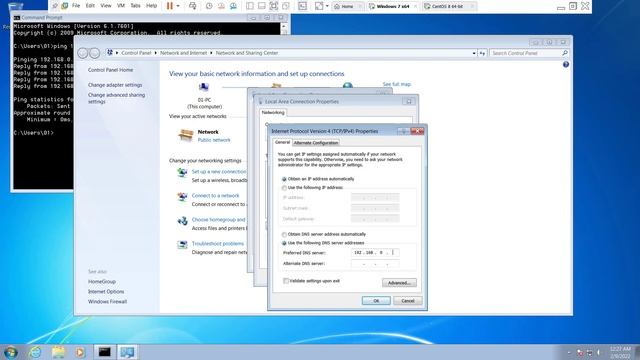
Task: Open the VMware Tabs menu
Action: pyautogui.click(x=136, y=6)
